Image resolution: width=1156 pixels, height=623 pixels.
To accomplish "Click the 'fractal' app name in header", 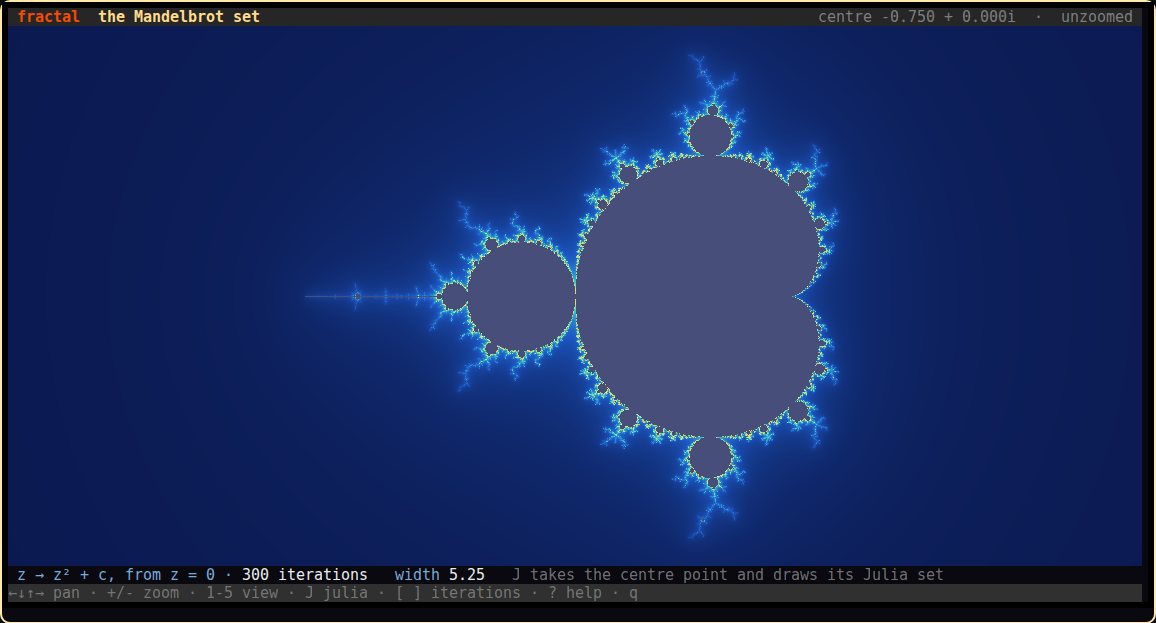I will coord(48,16).
